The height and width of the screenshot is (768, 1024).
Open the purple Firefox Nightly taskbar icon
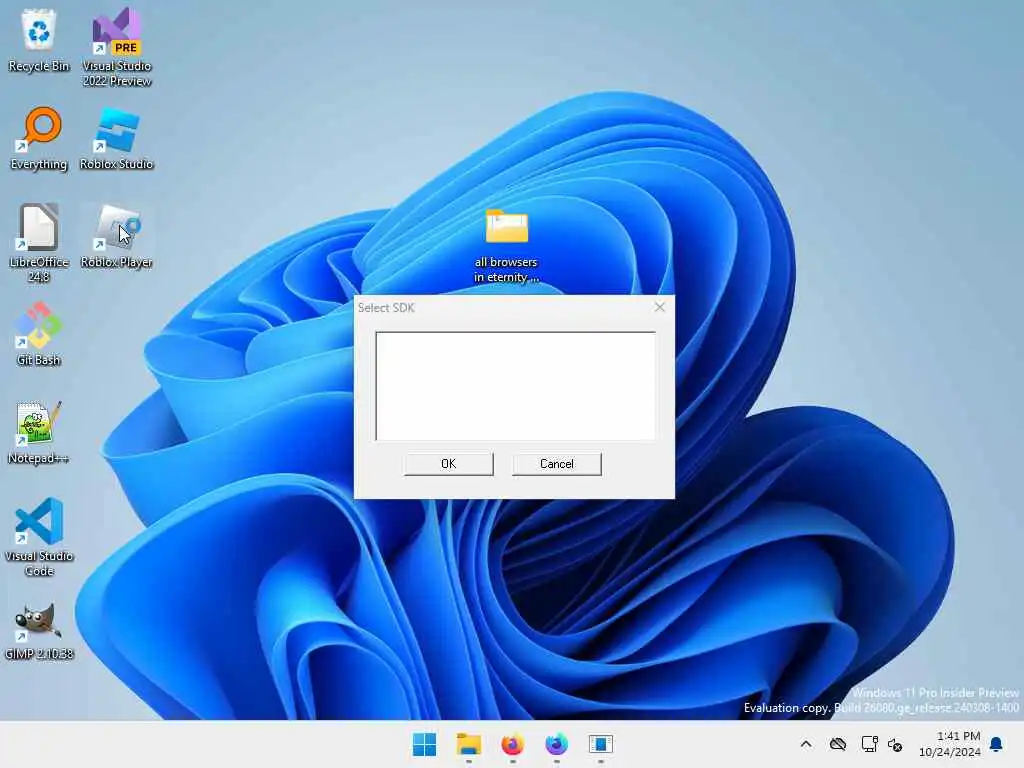556,744
